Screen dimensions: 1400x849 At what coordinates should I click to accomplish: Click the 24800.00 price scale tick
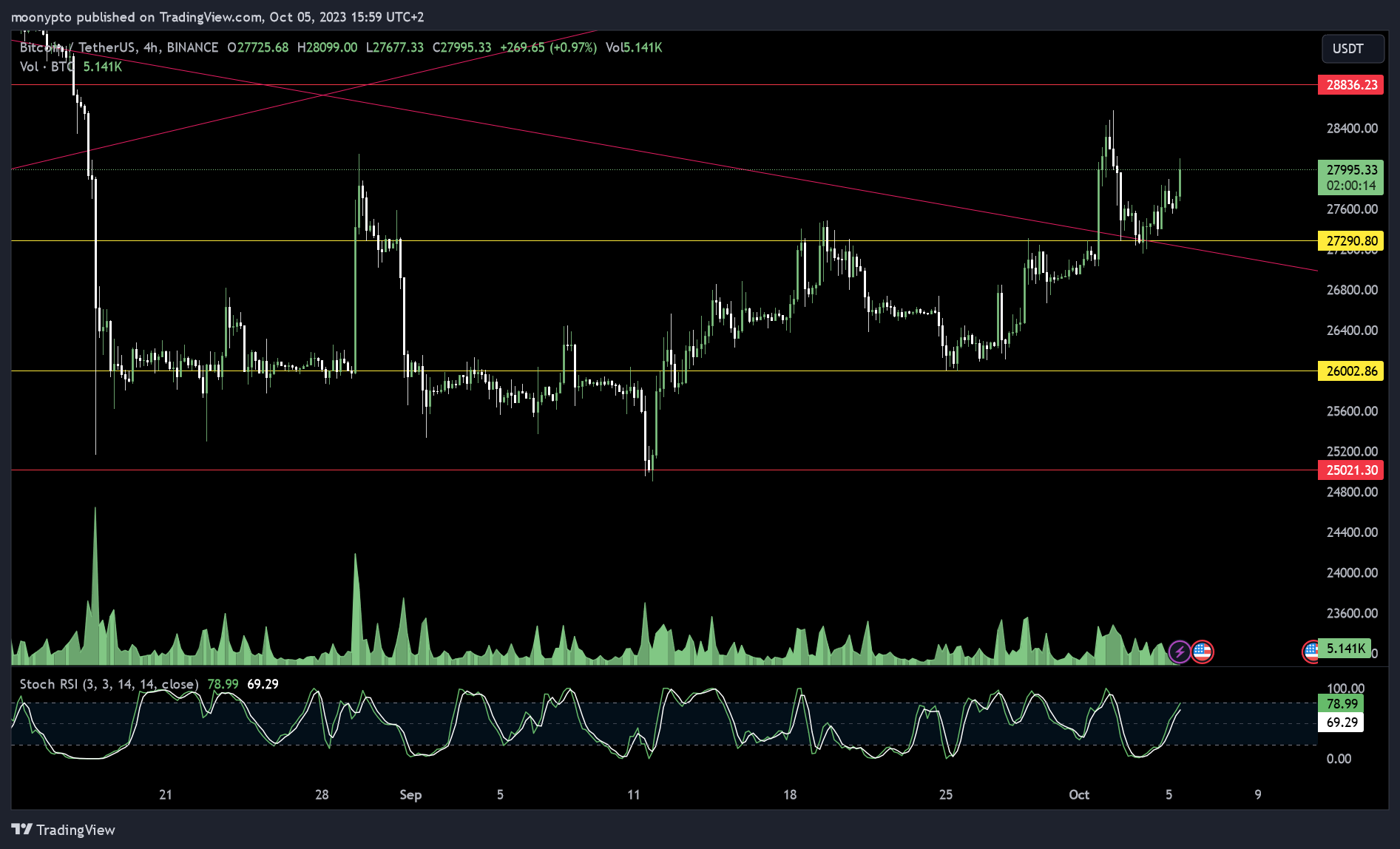click(x=1352, y=492)
